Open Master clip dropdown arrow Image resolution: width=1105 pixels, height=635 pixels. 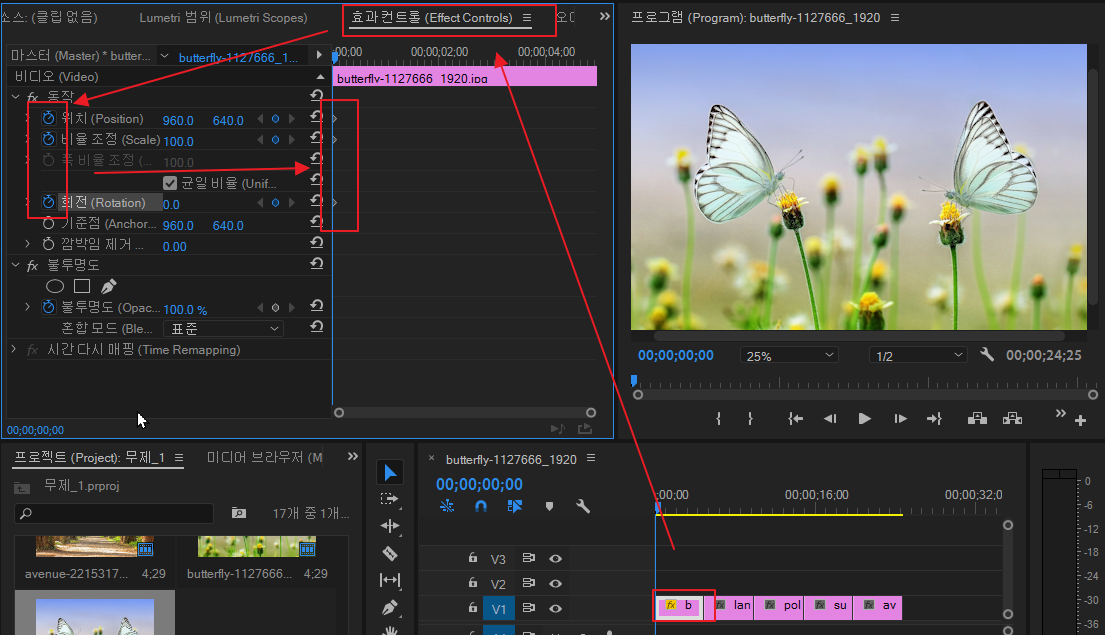164,56
